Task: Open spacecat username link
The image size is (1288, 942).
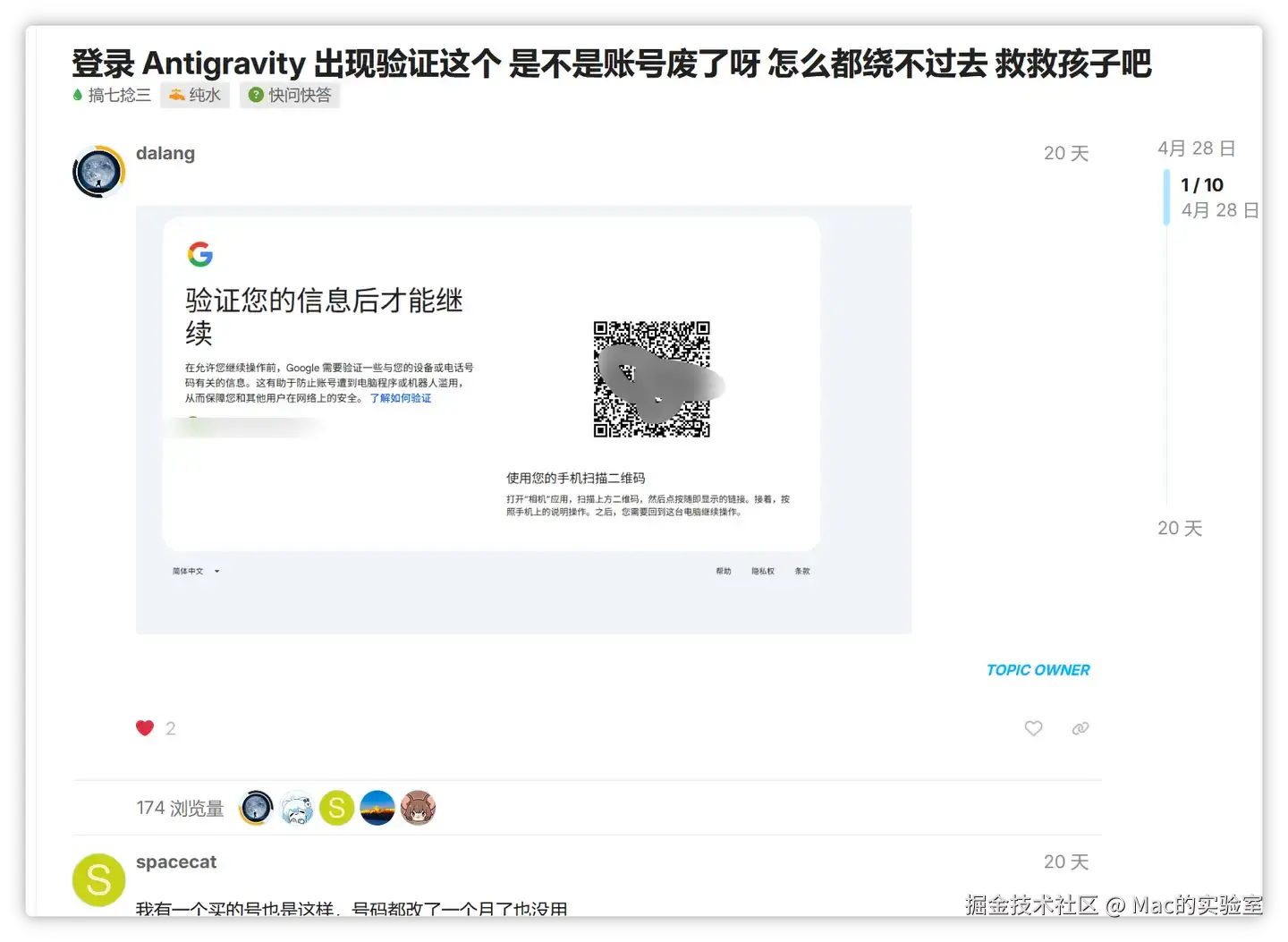Action: (x=176, y=861)
